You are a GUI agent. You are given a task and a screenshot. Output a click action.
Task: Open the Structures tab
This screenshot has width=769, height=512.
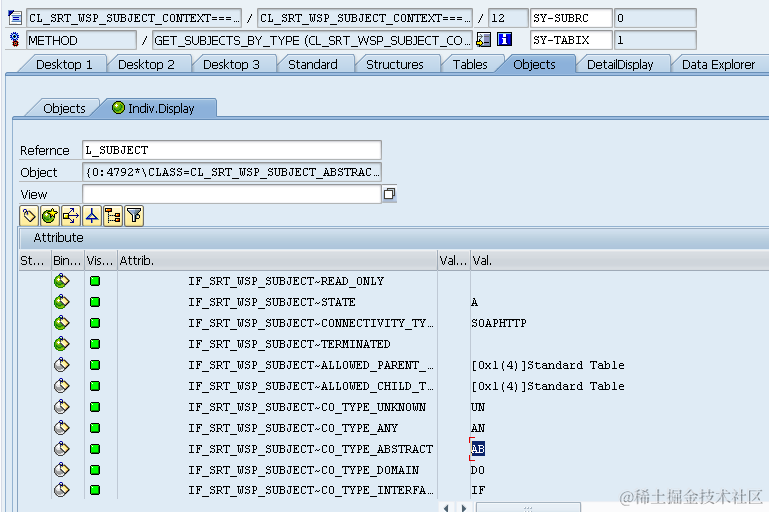coord(394,64)
